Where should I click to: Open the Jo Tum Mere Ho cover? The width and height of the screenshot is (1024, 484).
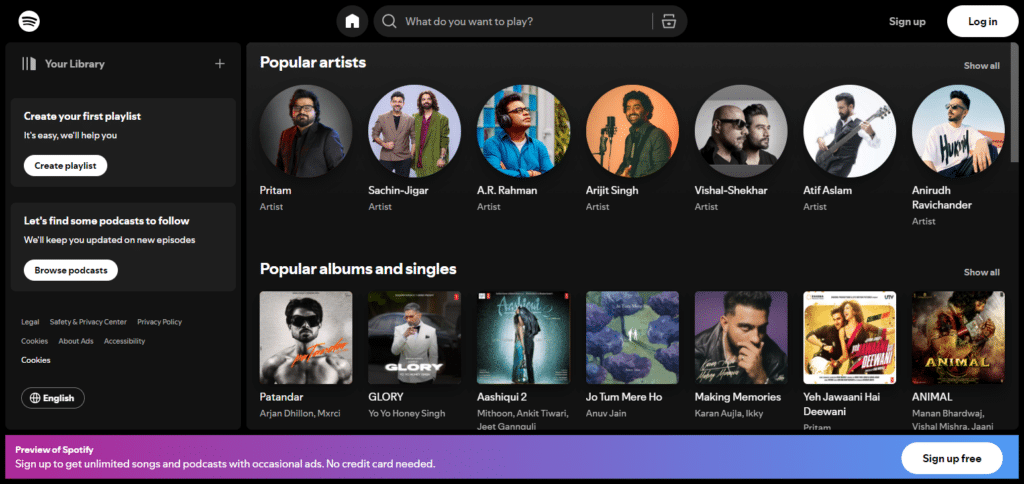tap(632, 338)
